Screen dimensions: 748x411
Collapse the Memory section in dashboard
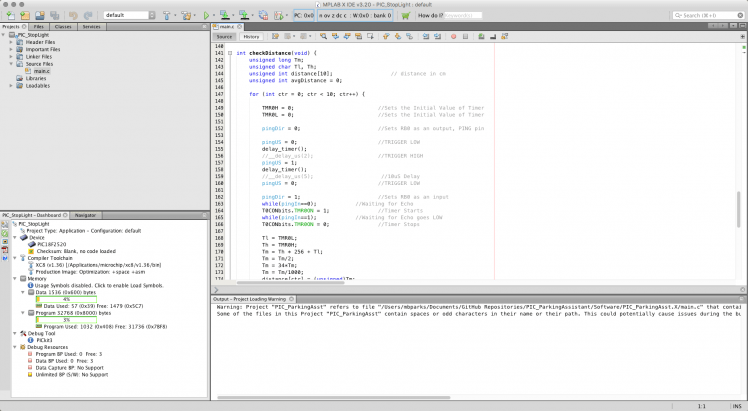pyautogui.click(x=15, y=278)
